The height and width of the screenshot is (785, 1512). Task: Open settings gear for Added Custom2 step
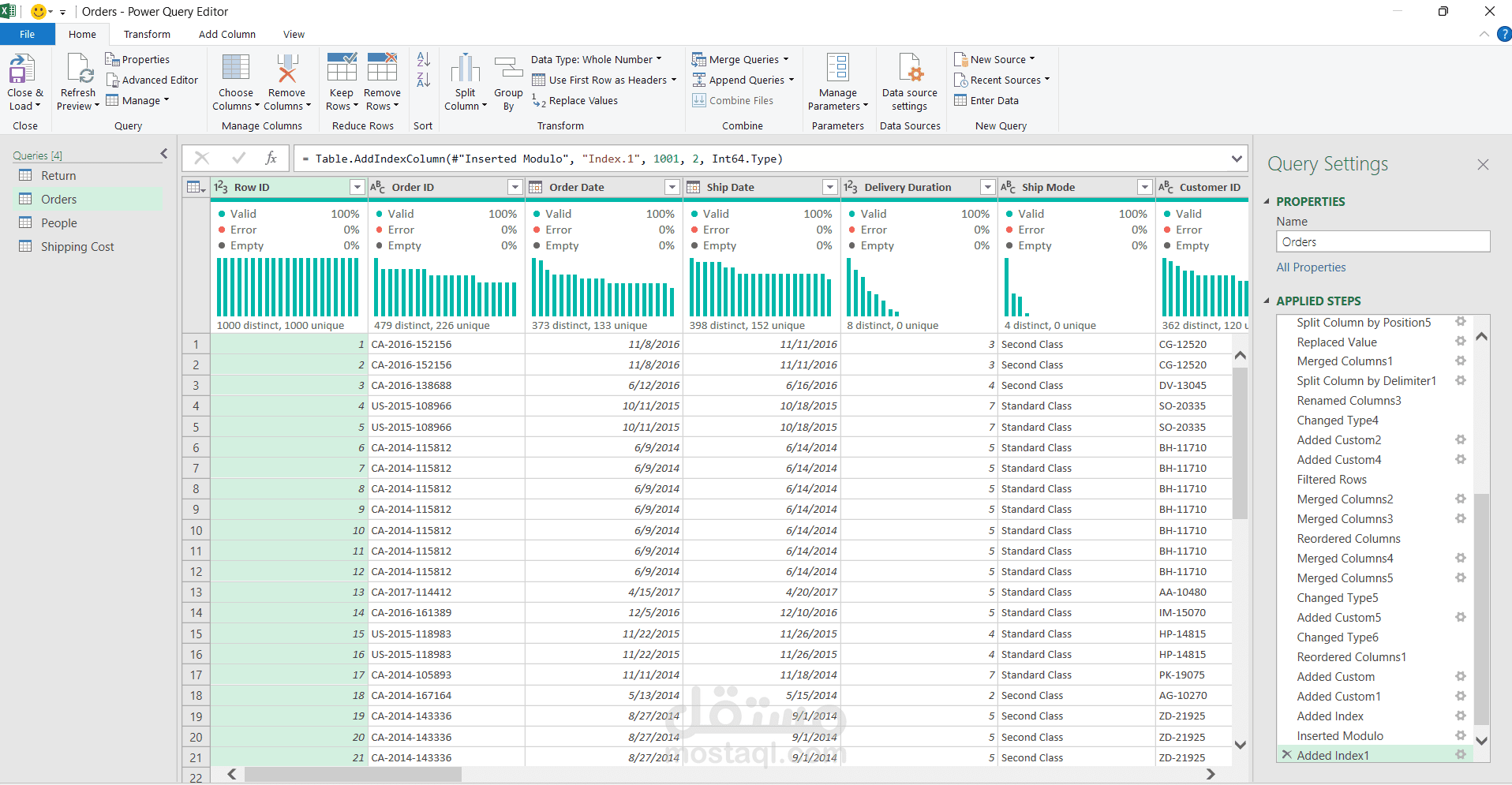1461,439
